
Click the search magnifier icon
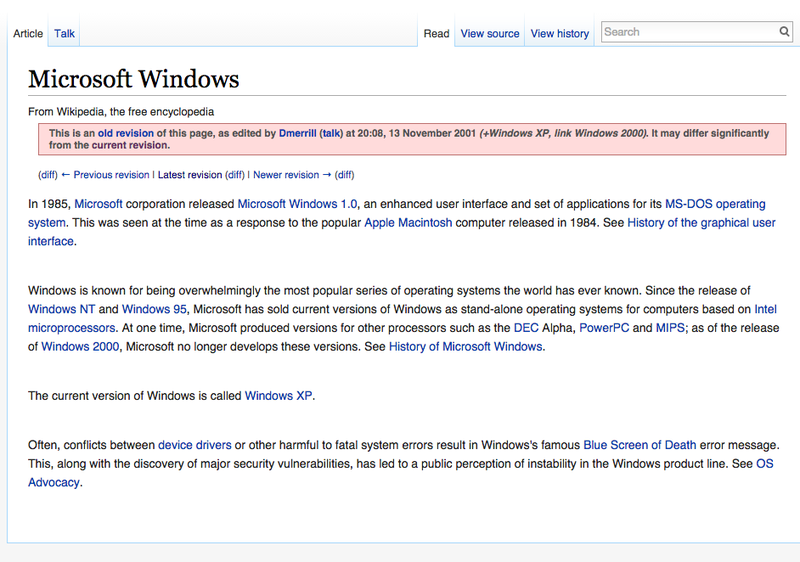[784, 32]
